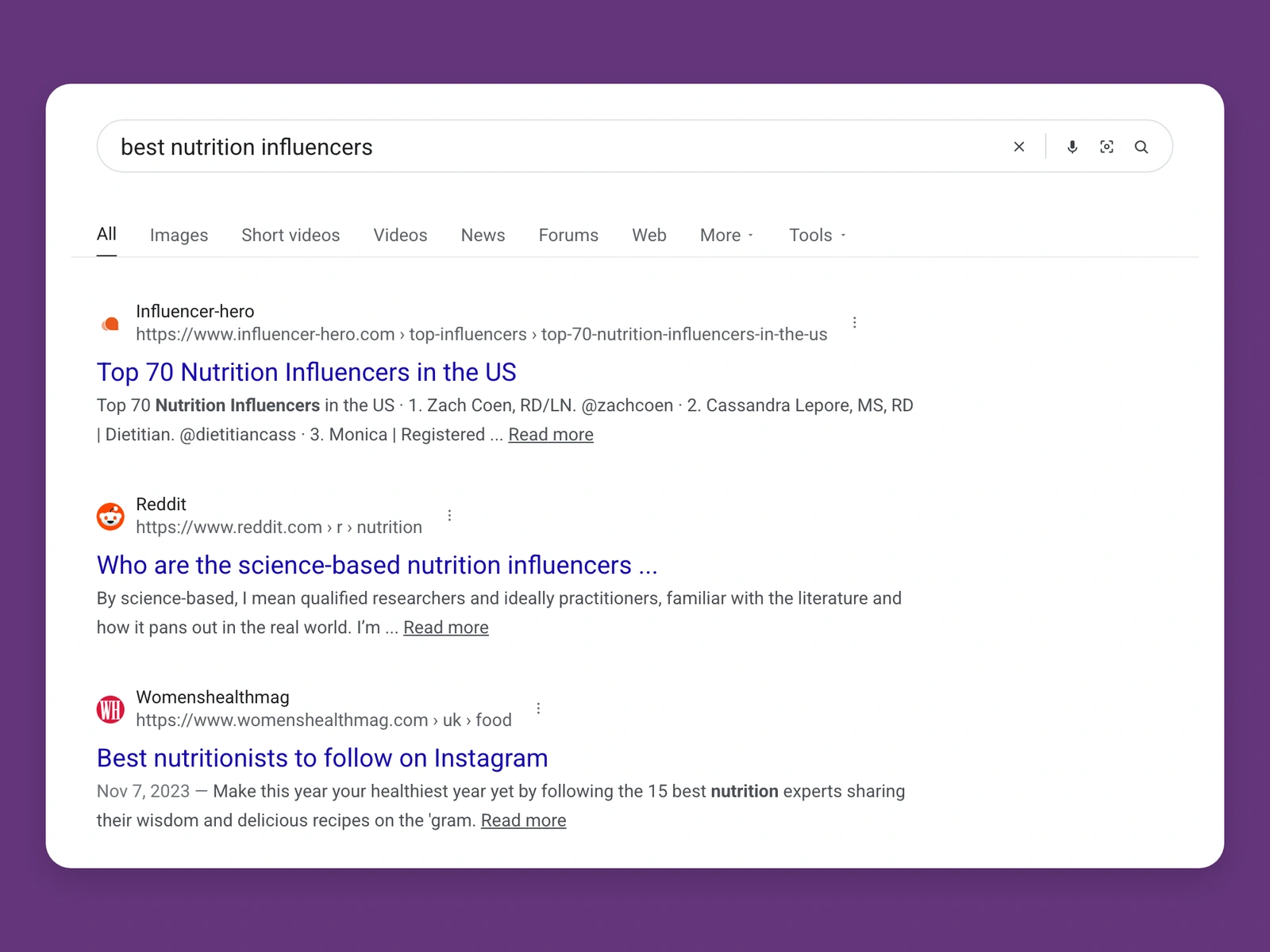Image resolution: width=1270 pixels, height=952 pixels.
Task: Open Best nutritionists to follow on Instagram
Action: pyautogui.click(x=322, y=758)
